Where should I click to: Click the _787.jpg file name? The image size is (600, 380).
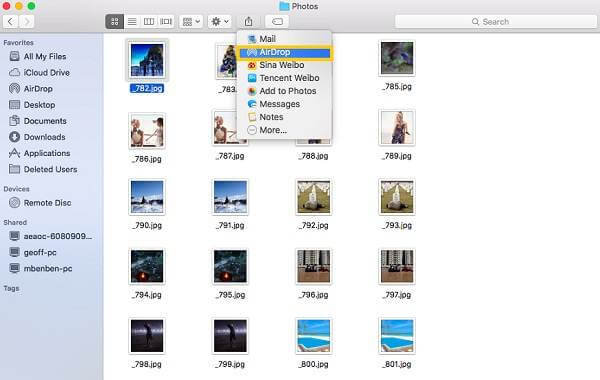tap(230, 156)
